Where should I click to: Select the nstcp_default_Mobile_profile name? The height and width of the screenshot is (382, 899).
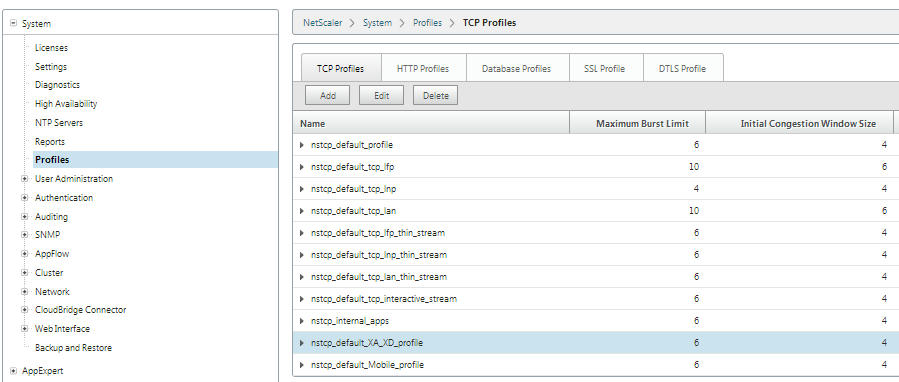(x=368, y=365)
